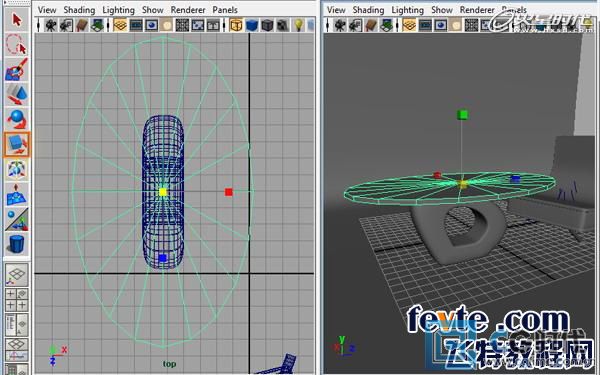Click Select Camera icon in perspective panel

click(x=340, y=26)
